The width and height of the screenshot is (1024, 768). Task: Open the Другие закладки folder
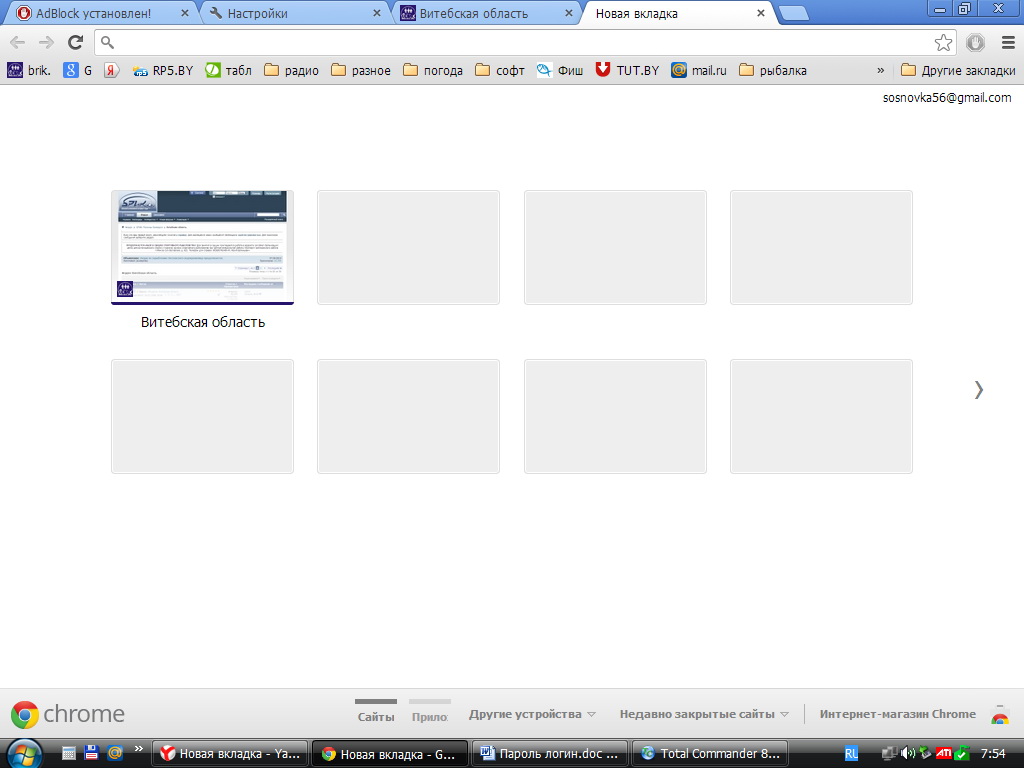(x=957, y=70)
